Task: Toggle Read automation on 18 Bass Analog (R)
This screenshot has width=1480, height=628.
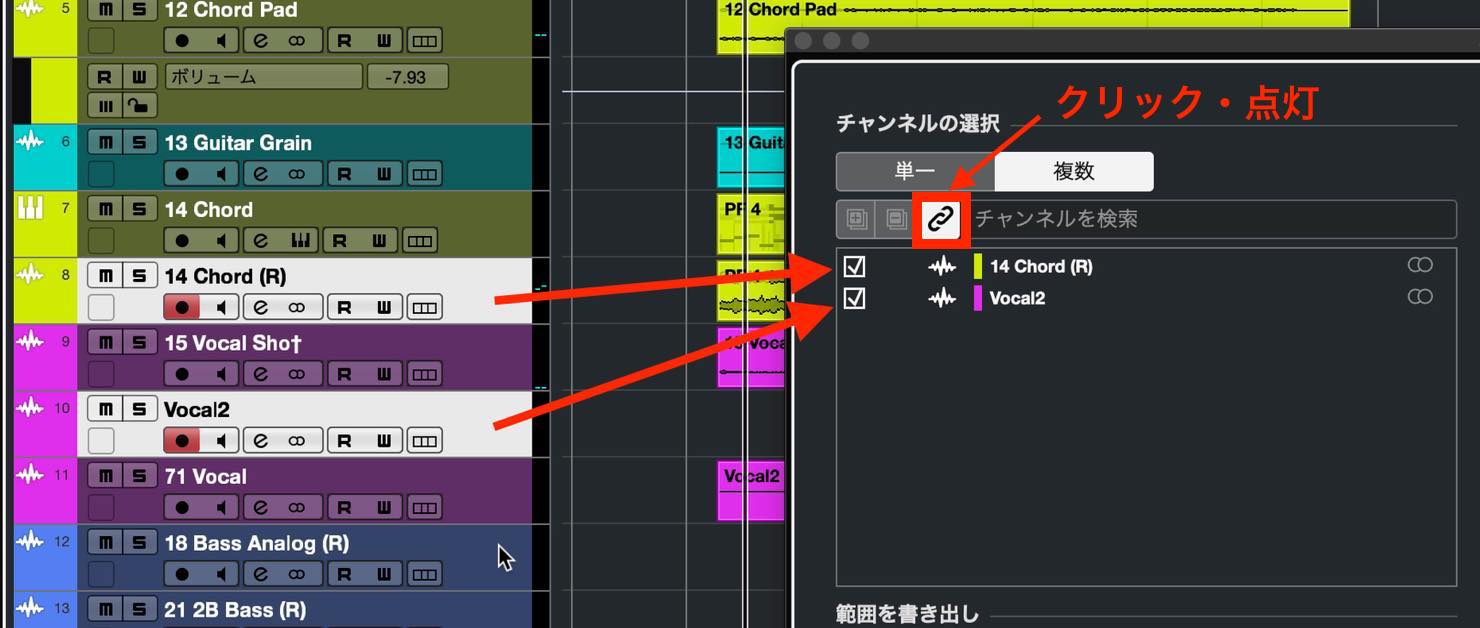Action: pos(345,574)
